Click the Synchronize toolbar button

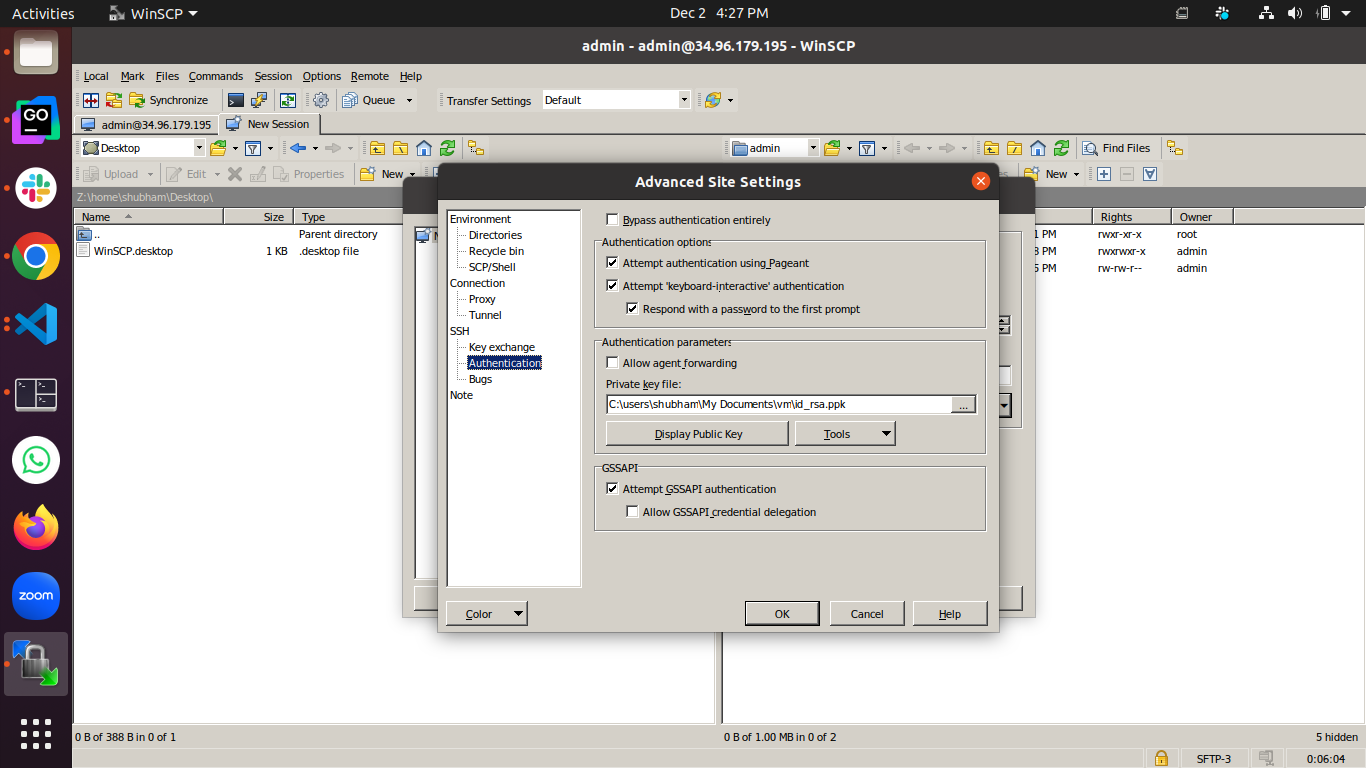point(168,100)
